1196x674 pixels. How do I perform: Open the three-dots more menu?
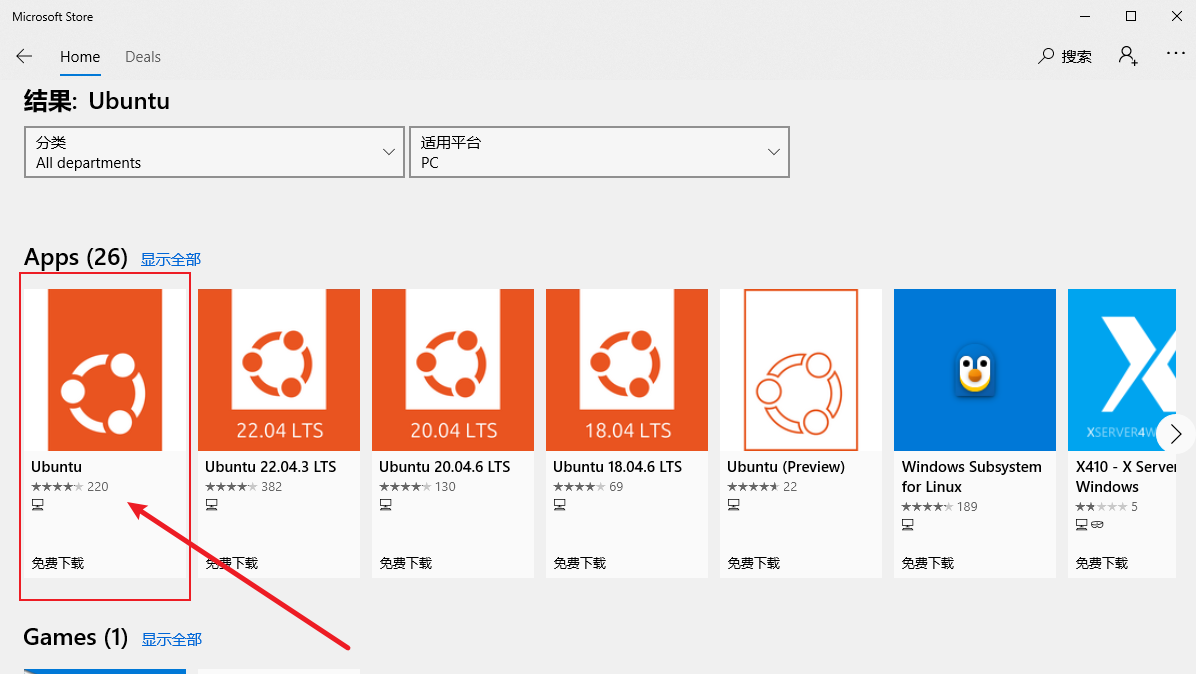[1175, 53]
